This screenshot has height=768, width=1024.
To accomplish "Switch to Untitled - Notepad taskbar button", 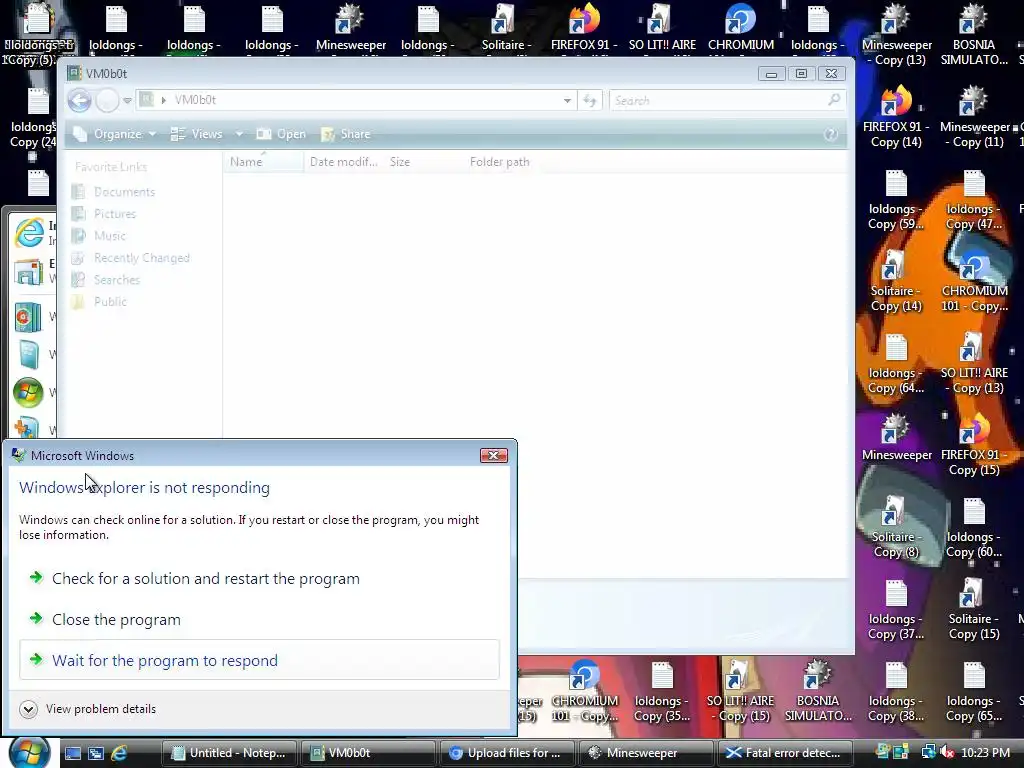I will tap(229, 753).
